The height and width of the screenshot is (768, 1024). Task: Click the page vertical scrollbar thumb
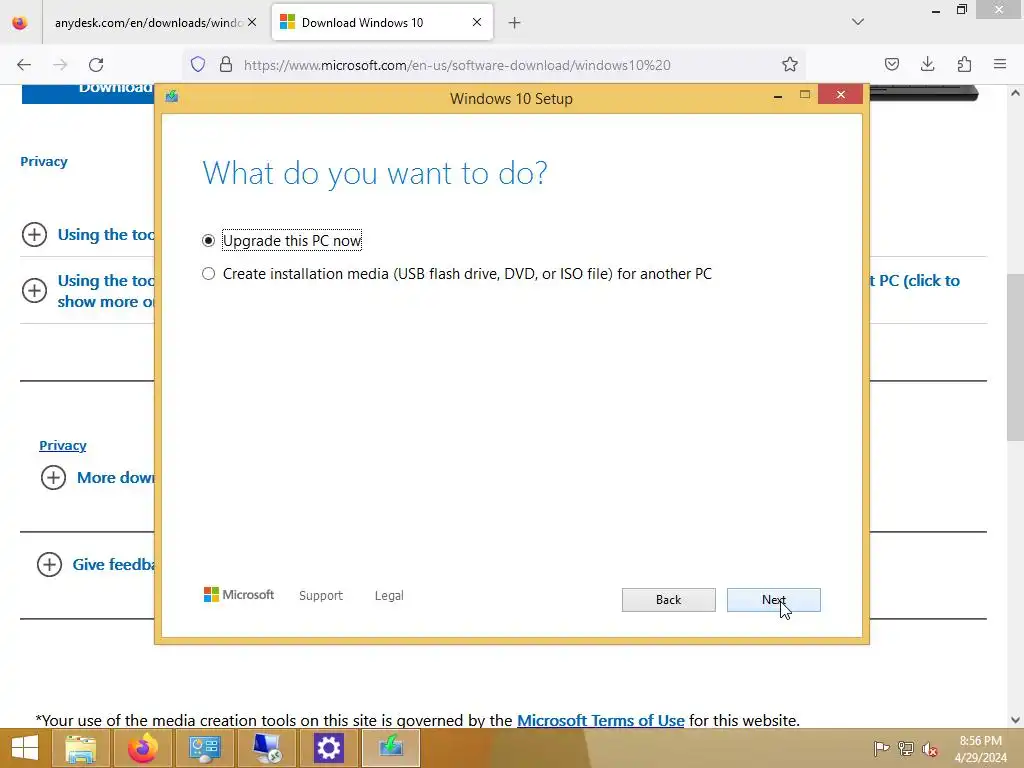[1015, 357]
